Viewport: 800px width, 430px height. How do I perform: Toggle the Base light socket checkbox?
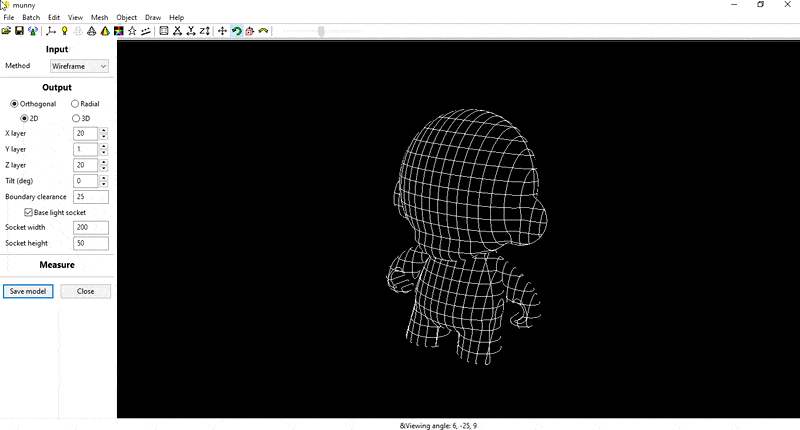(x=28, y=212)
